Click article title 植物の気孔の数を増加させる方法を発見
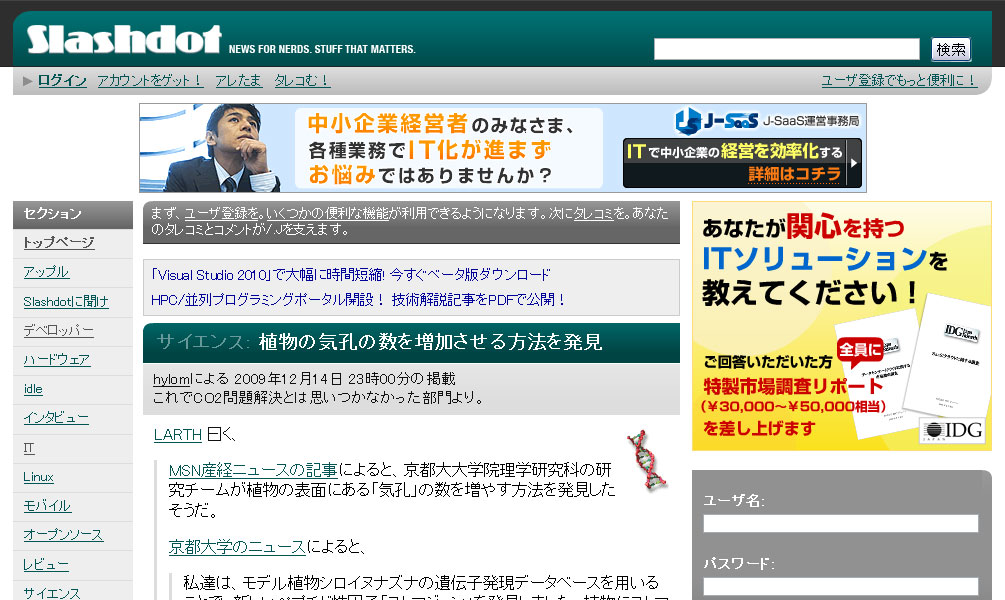1005x600 pixels. point(430,342)
